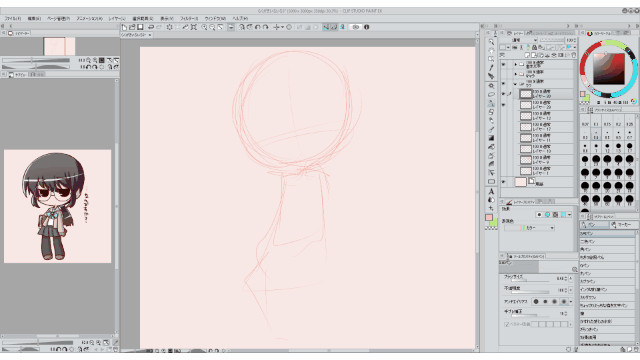Click magnifier icon in Tool Property preview
This screenshot has width=640, height=360.
(x=575, y=269)
